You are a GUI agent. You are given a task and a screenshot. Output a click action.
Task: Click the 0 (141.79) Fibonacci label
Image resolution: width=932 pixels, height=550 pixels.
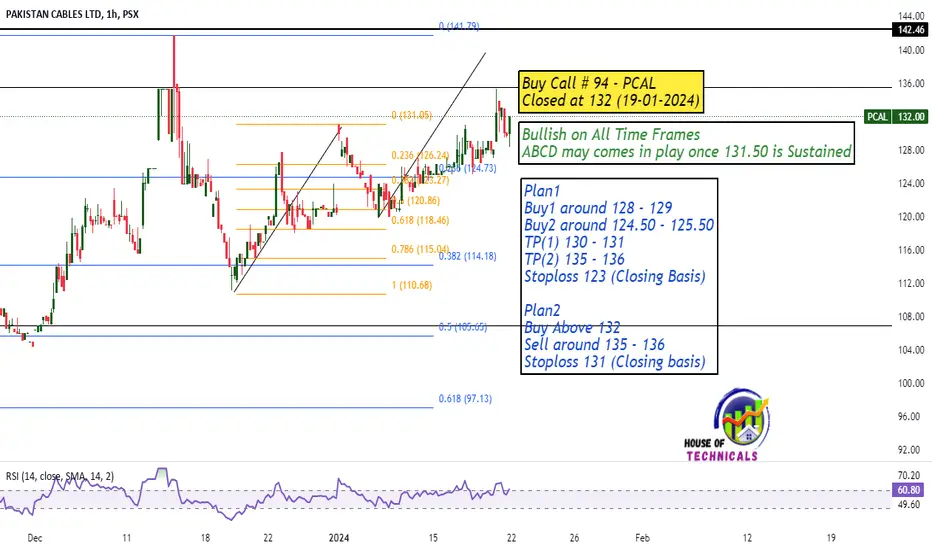tap(459, 26)
